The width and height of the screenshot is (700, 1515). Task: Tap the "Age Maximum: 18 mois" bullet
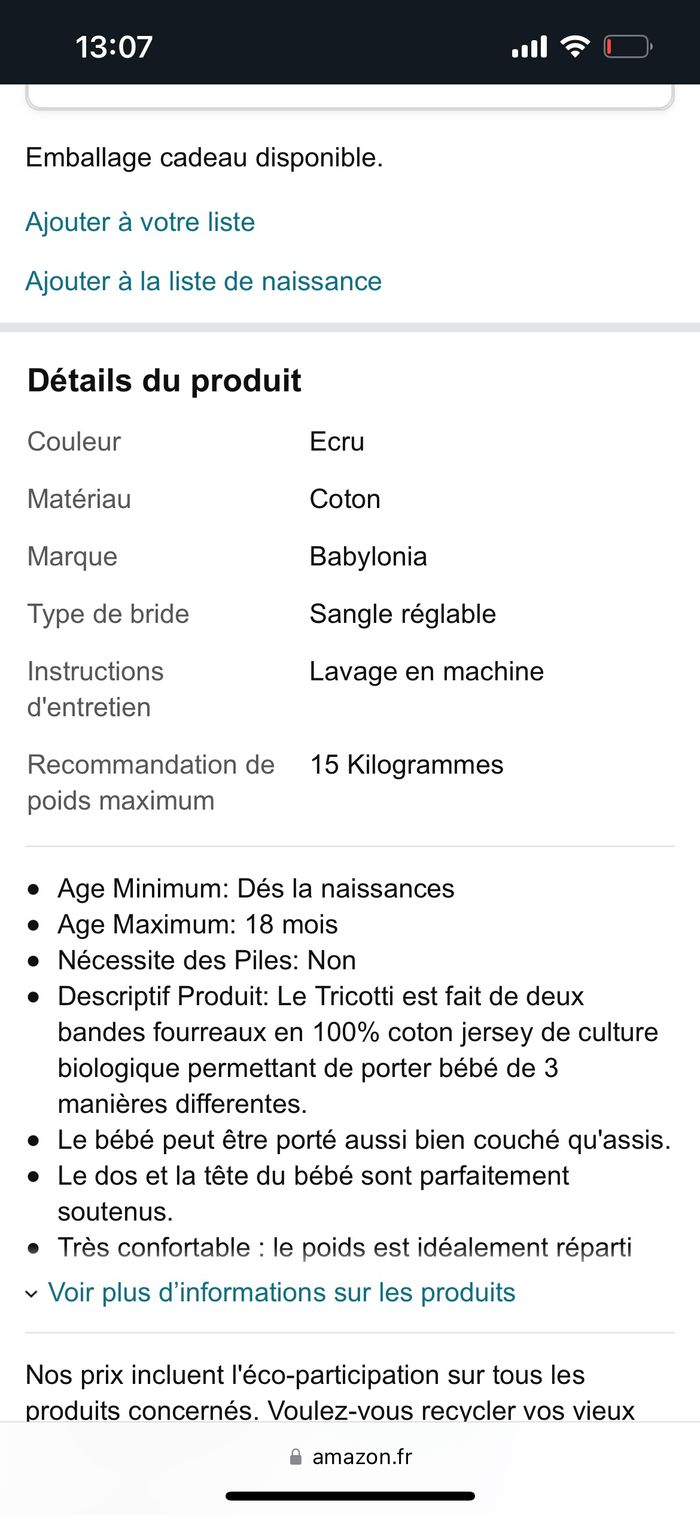tap(198, 924)
